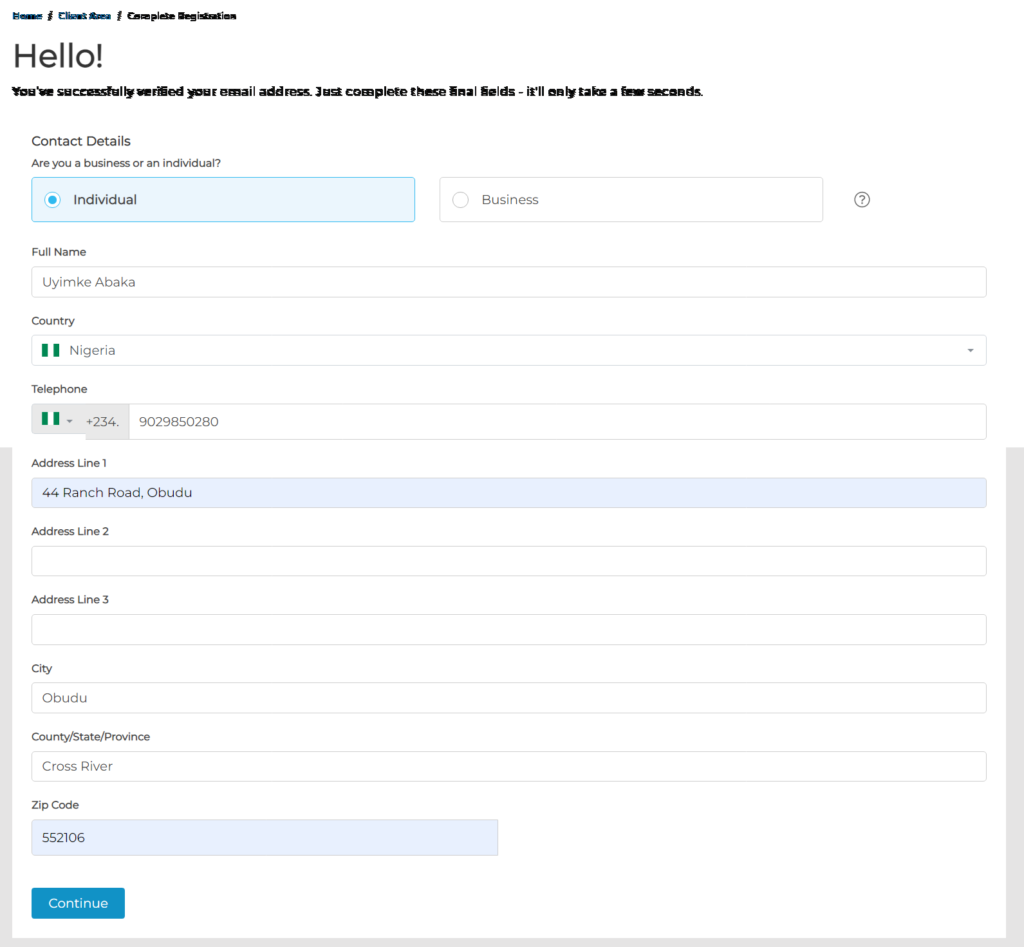Screen dimensions: 1024x947
Task: Click the City field containing Obudu
Action: coord(509,698)
